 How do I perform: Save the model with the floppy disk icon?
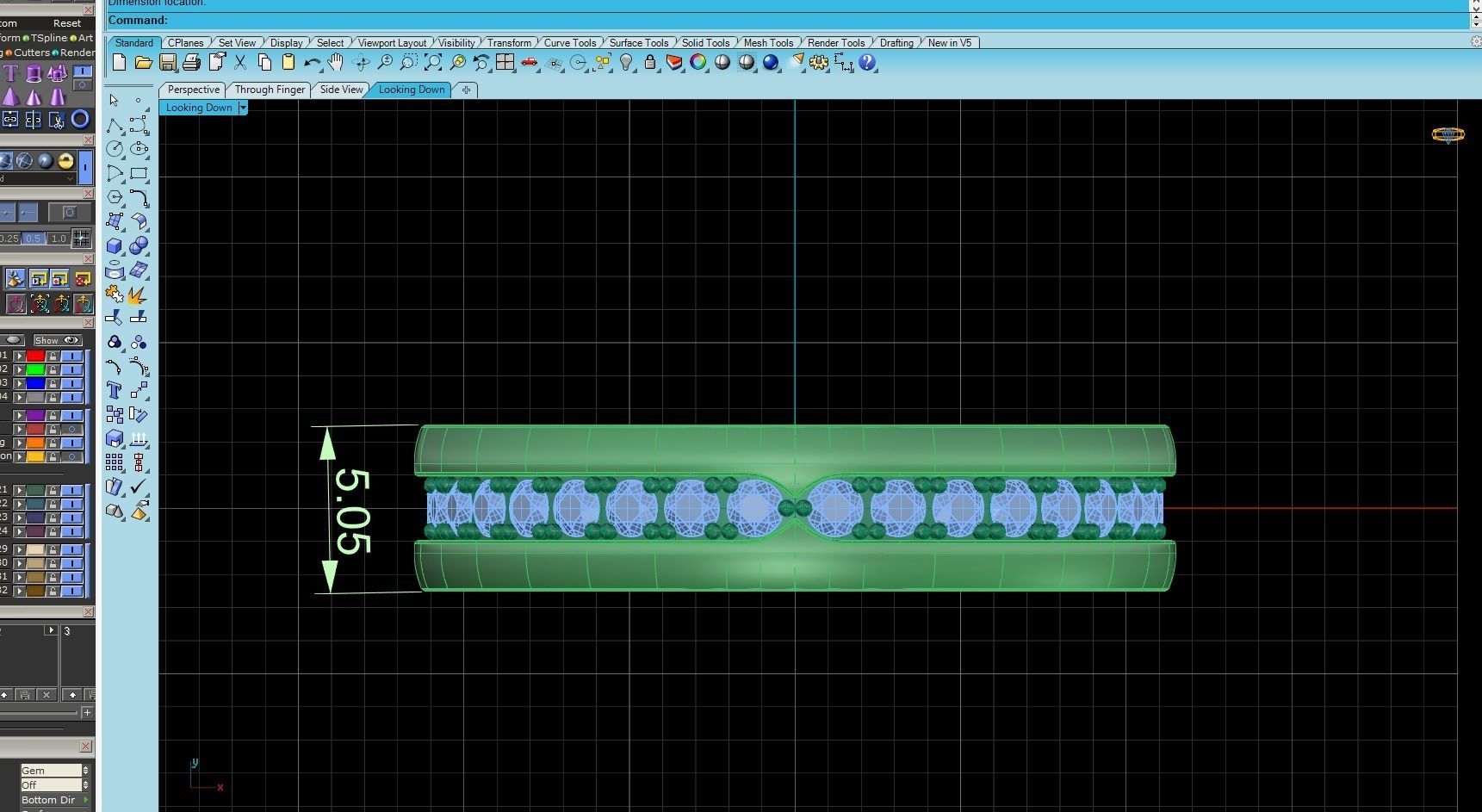168,62
